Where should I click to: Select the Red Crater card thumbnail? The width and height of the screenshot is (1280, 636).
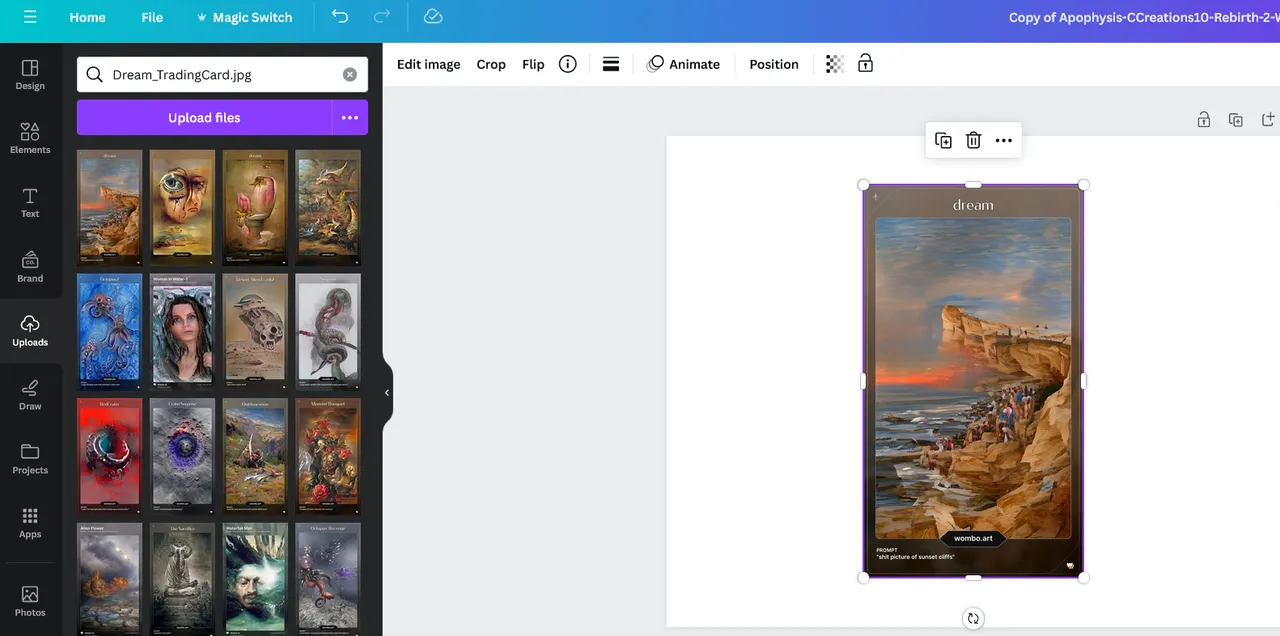[x=110, y=456]
